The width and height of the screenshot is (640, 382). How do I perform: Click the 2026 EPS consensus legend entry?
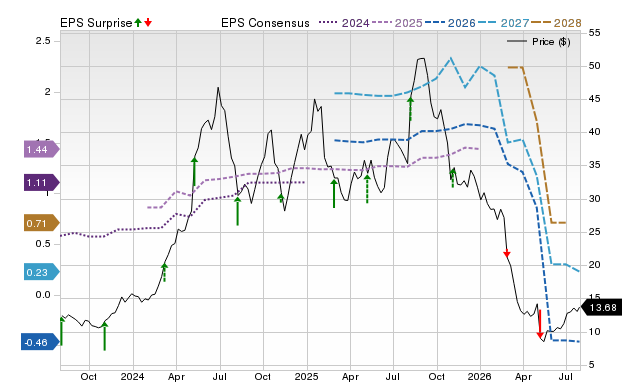(450, 23)
